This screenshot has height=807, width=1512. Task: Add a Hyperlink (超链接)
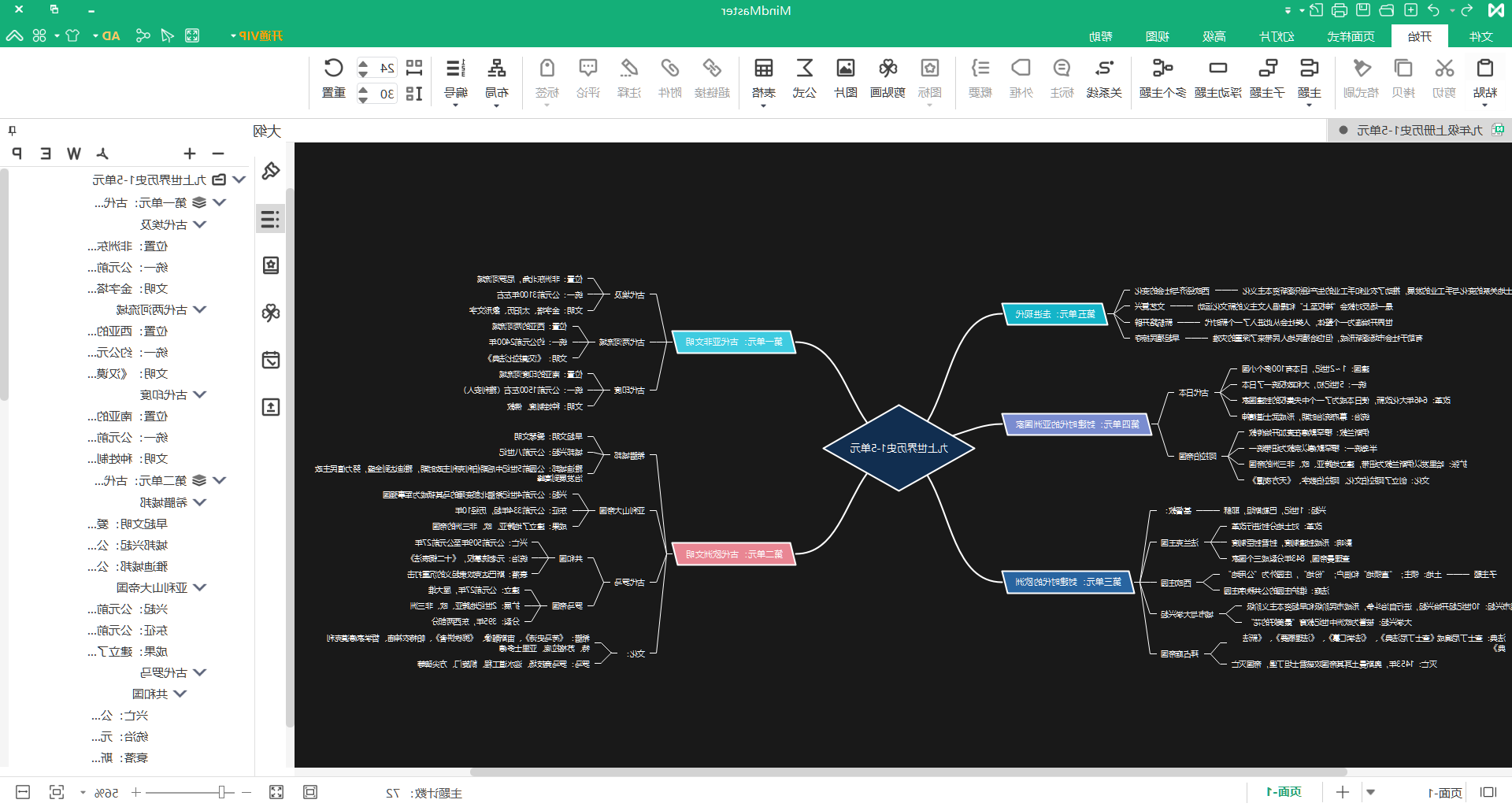pos(712,78)
